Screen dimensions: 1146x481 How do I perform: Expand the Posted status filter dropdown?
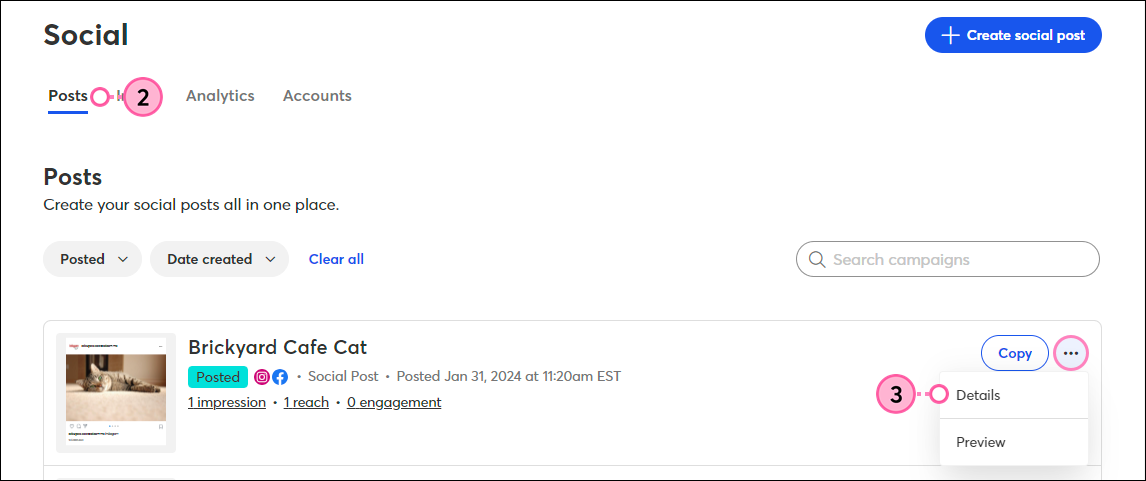[93, 259]
